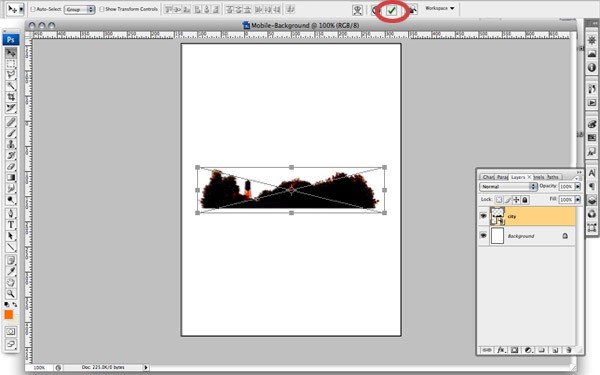Click the Background layer thumbnail
This screenshot has height=375, width=600.
click(x=497, y=236)
